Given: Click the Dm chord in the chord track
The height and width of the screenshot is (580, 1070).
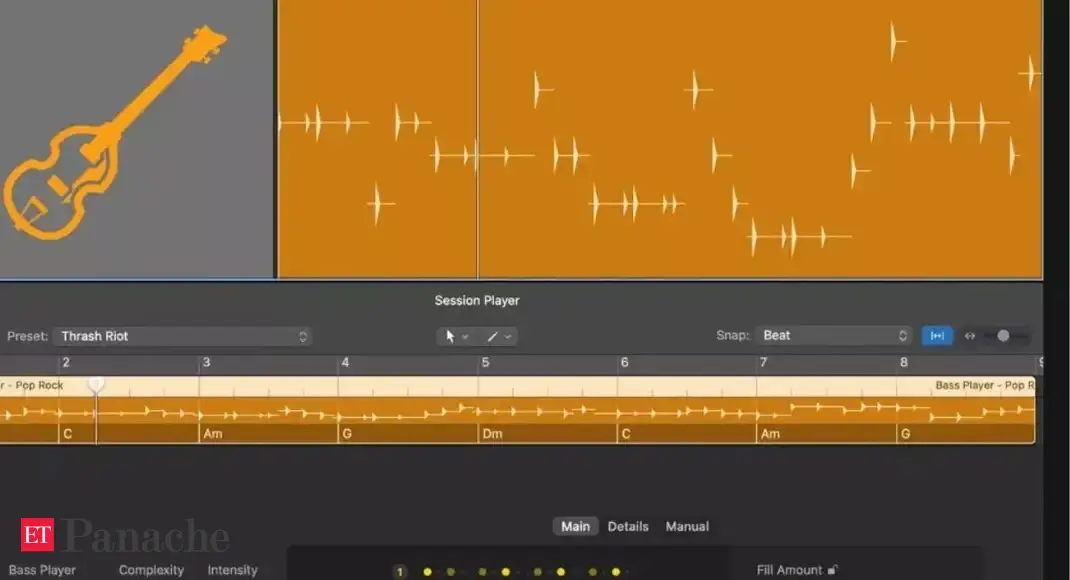Looking at the screenshot, I should (x=492, y=434).
